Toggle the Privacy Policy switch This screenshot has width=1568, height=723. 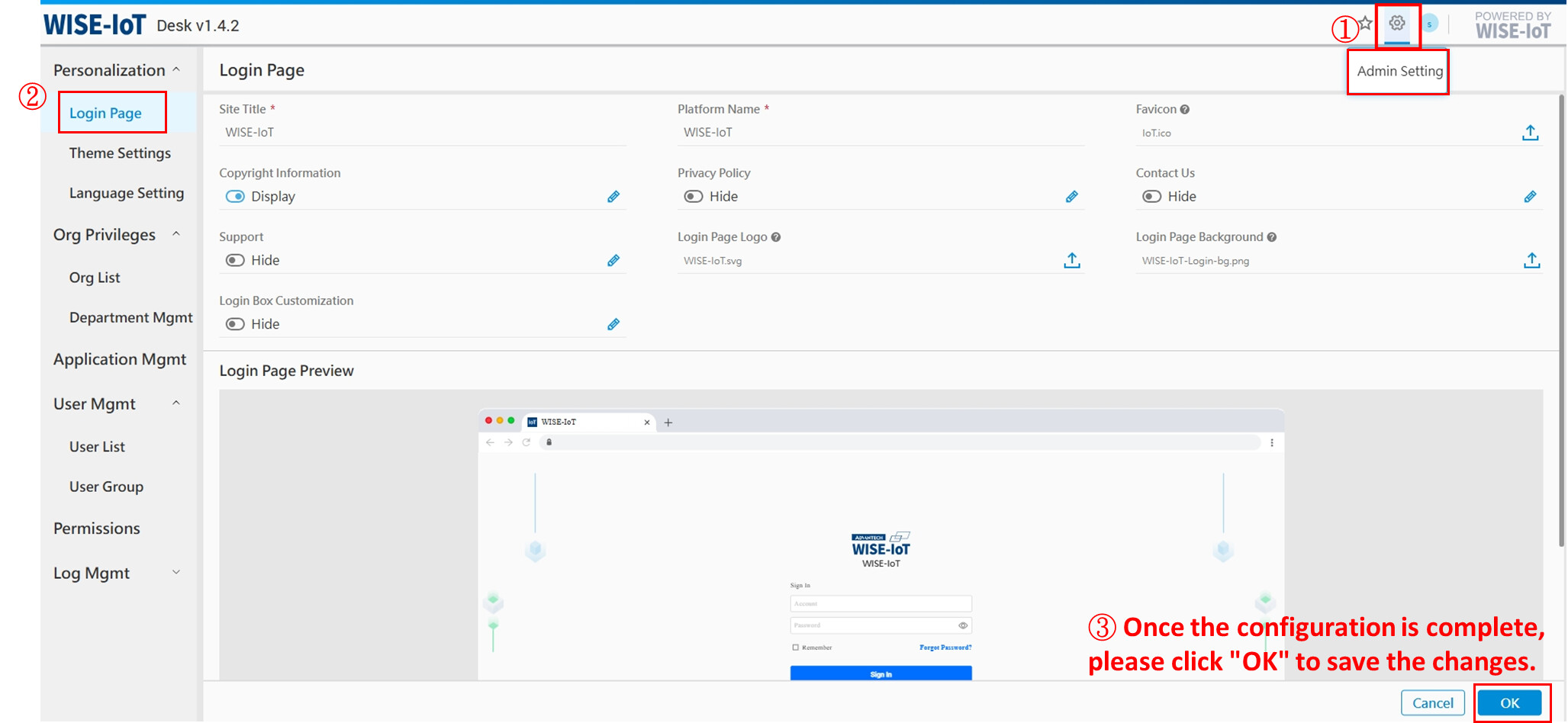pyautogui.click(x=694, y=197)
